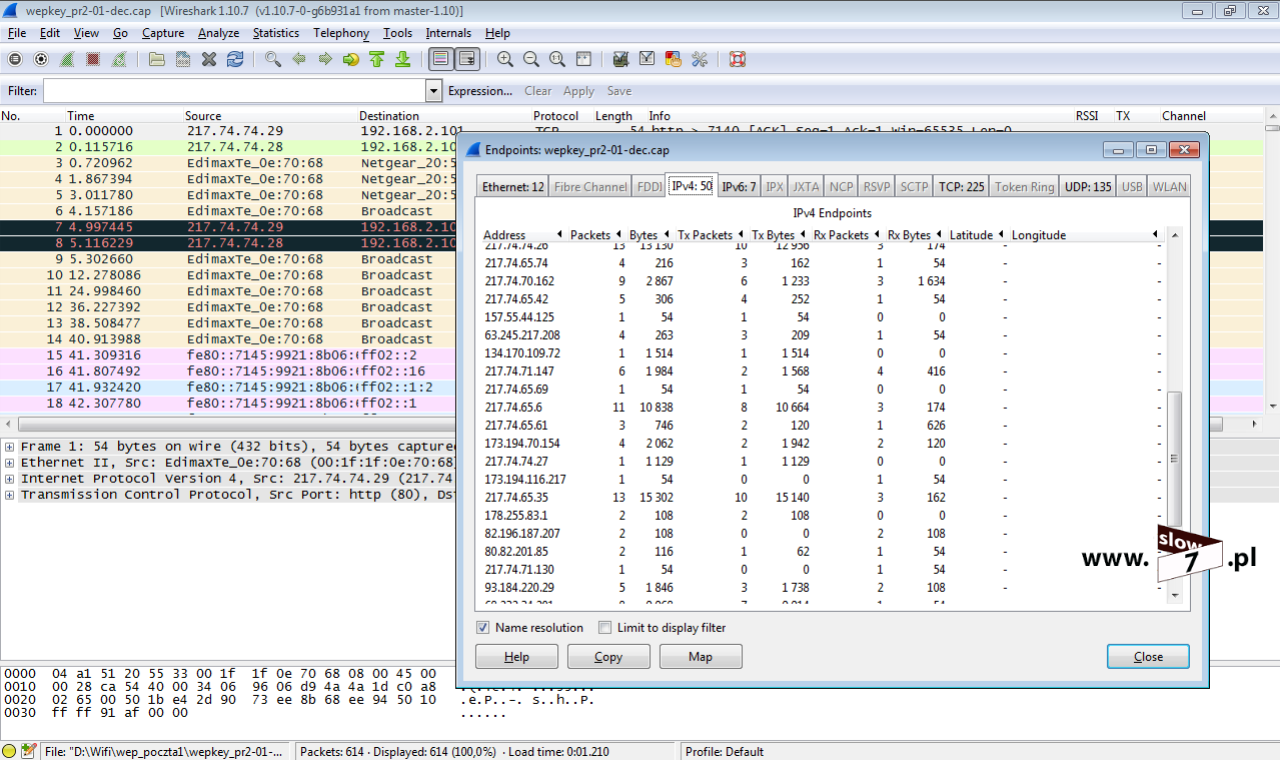Click Profile: Default in status bar
The width and height of the screenshot is (1280, 760).
tap(725, 752)
